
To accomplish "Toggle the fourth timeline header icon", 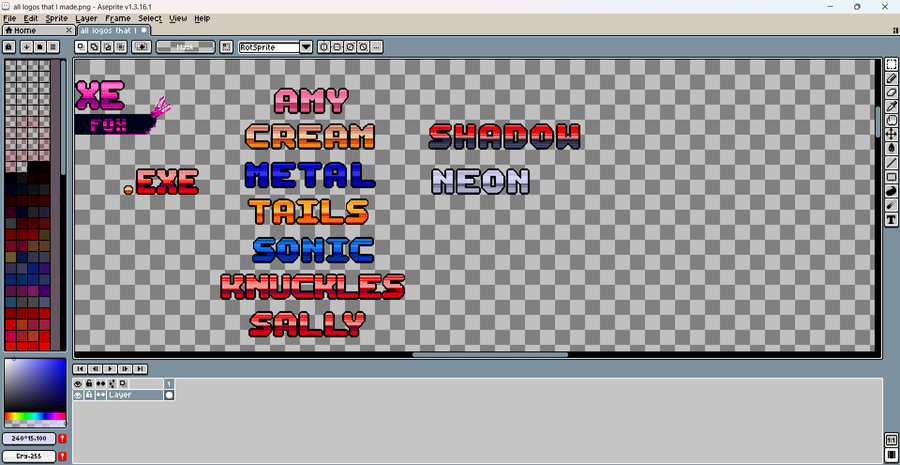I will (112, 383).
